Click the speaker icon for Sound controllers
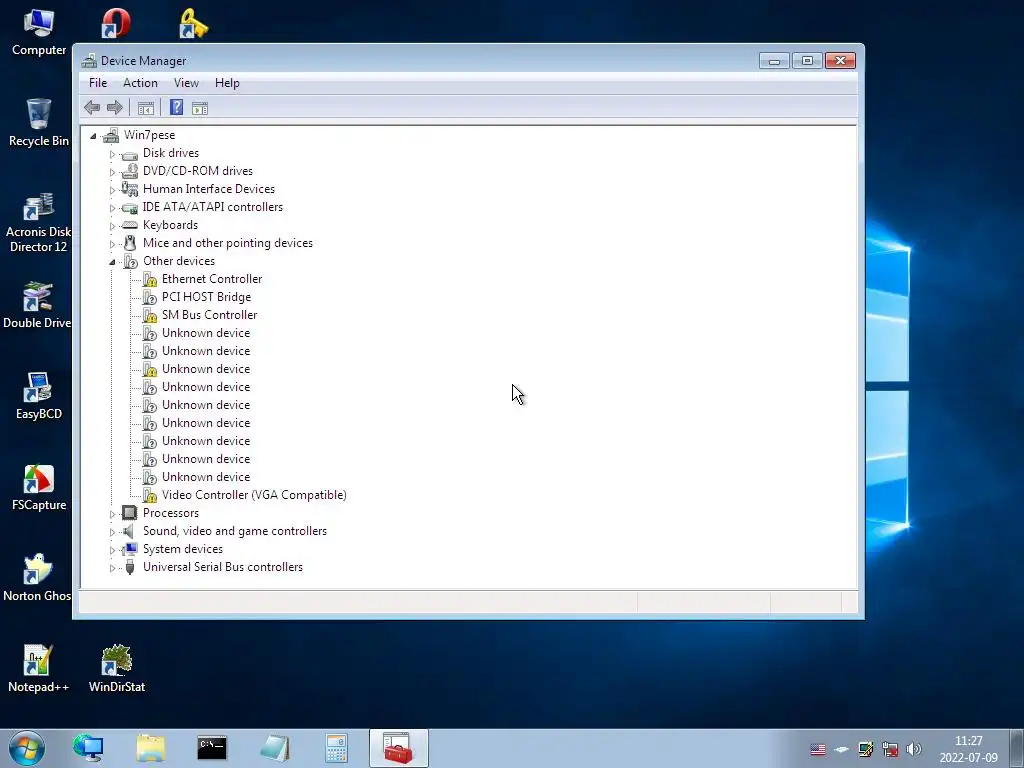The width and height of the screenshot is (1024, 768). 129,531
